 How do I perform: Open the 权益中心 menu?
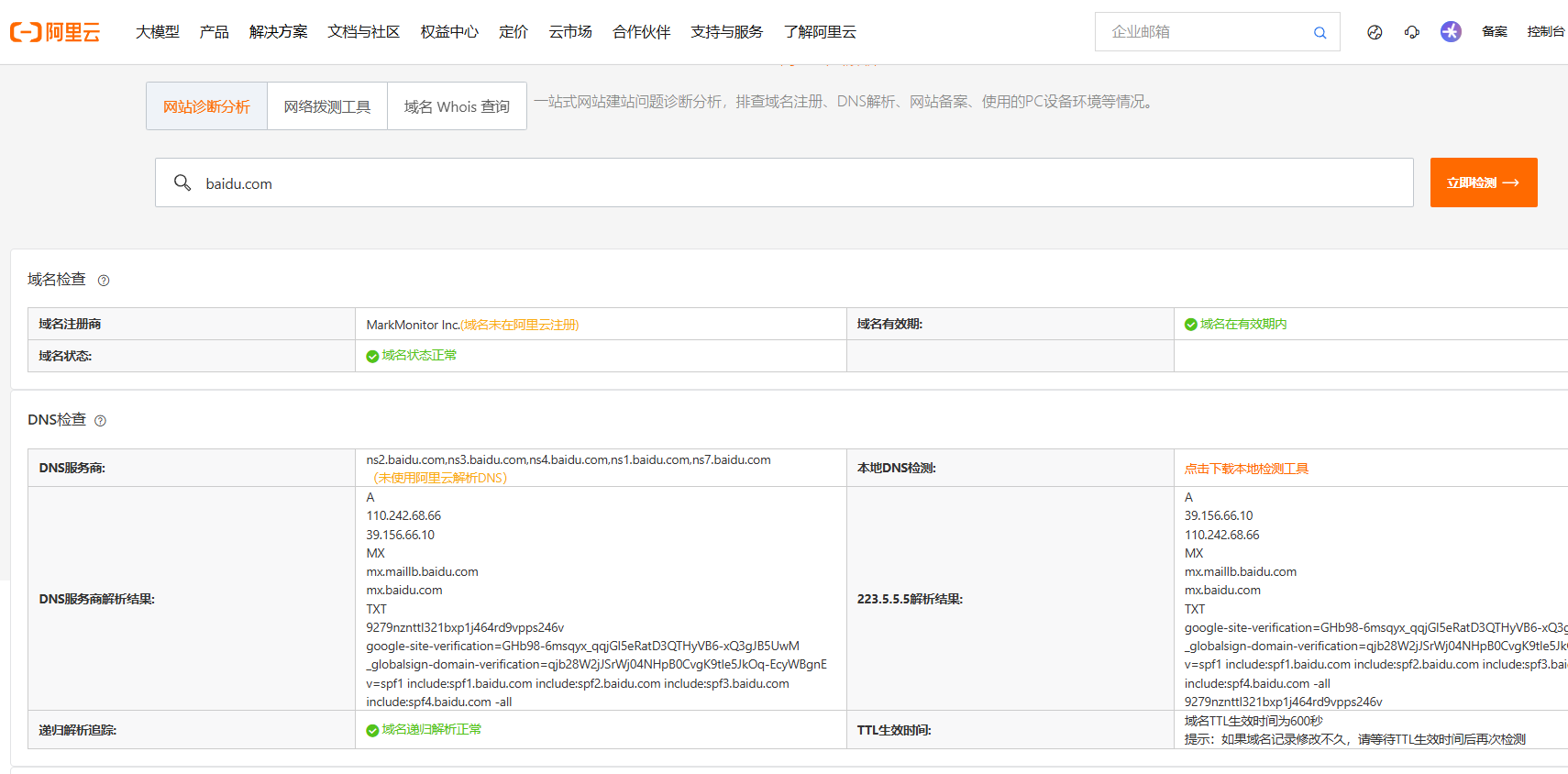click(x=449, y=32)
